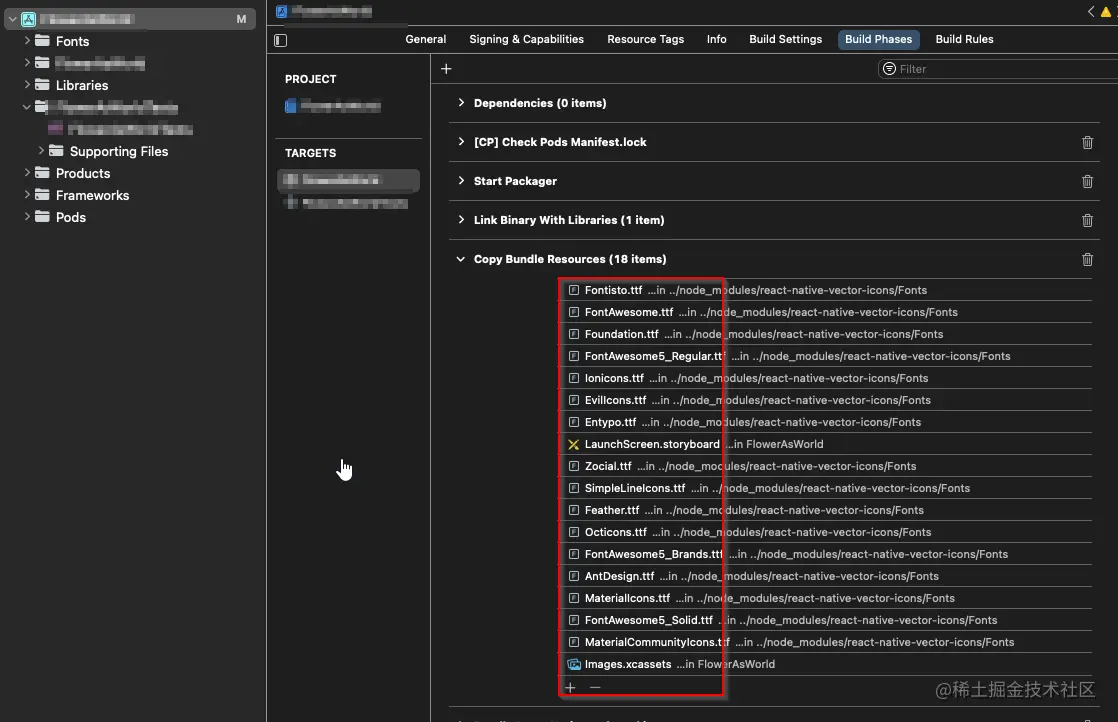
Task: Toggle the project and targets list sidebar
Action: 280,41
